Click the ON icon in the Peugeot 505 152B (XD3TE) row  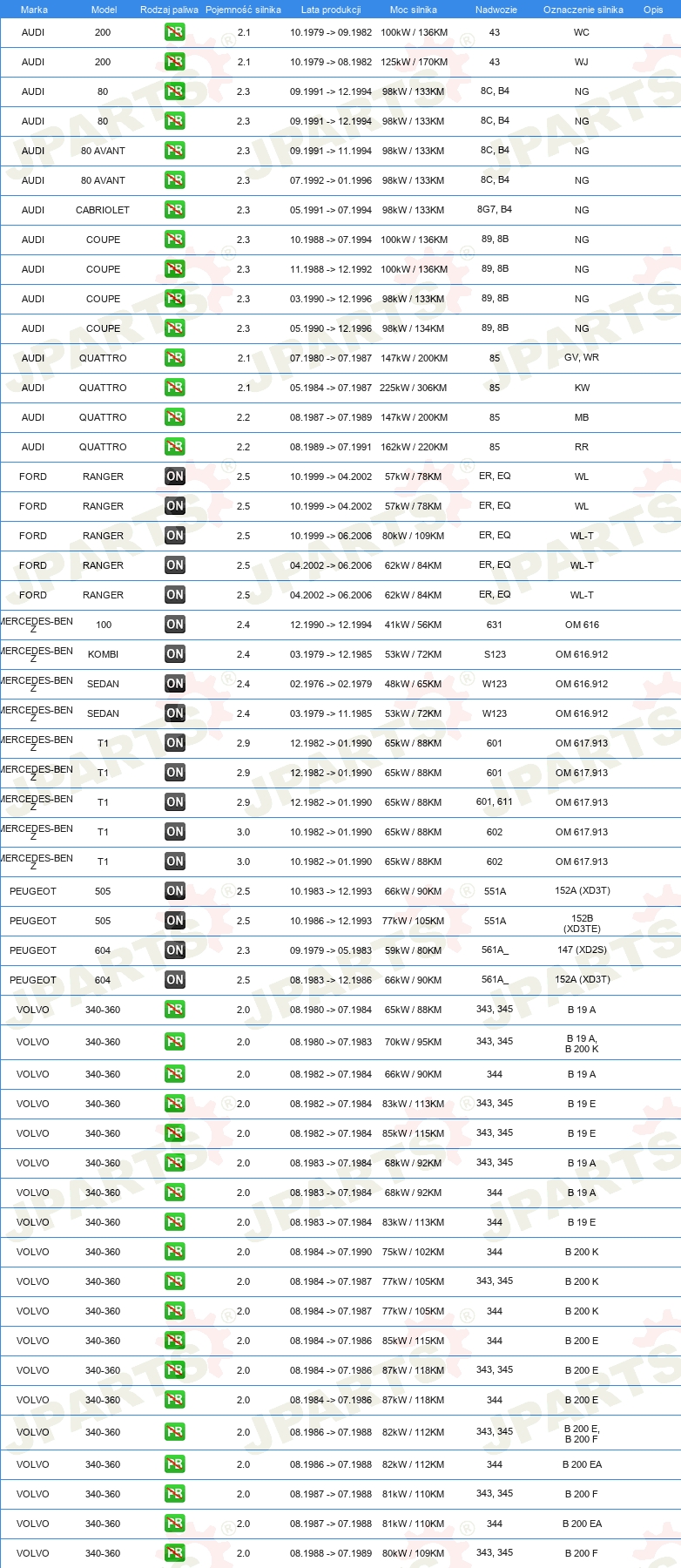click(x=175, y=921)
